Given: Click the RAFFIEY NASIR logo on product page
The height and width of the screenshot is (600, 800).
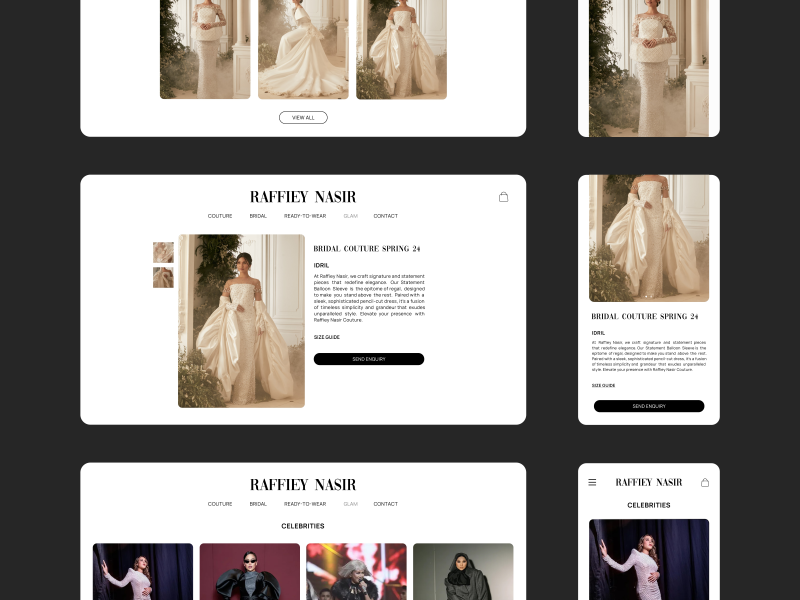Looking at the screenshot, I should coord(303,197).
